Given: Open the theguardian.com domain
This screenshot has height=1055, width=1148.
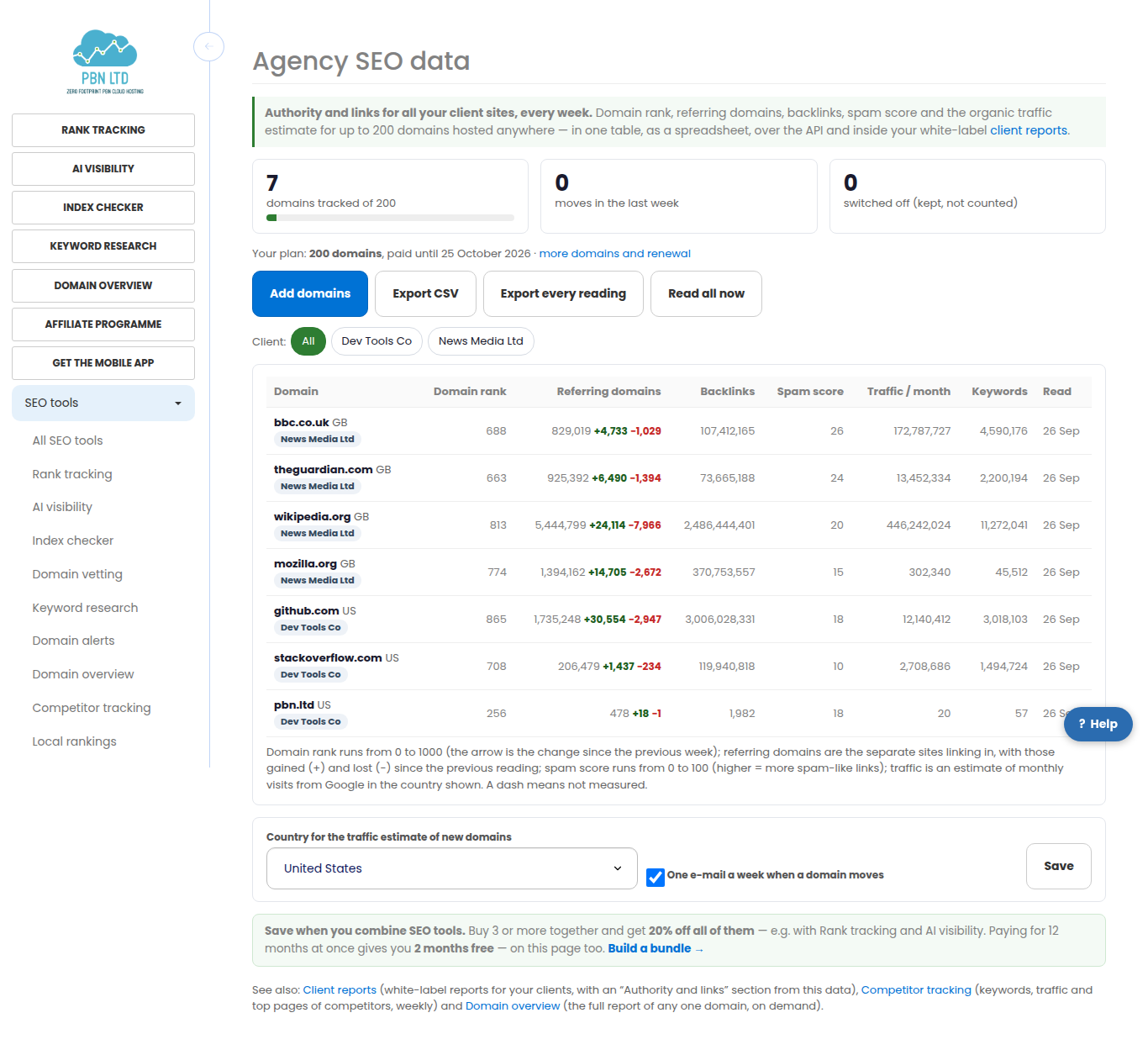Looking at the screenshot, I should [323, 470].
